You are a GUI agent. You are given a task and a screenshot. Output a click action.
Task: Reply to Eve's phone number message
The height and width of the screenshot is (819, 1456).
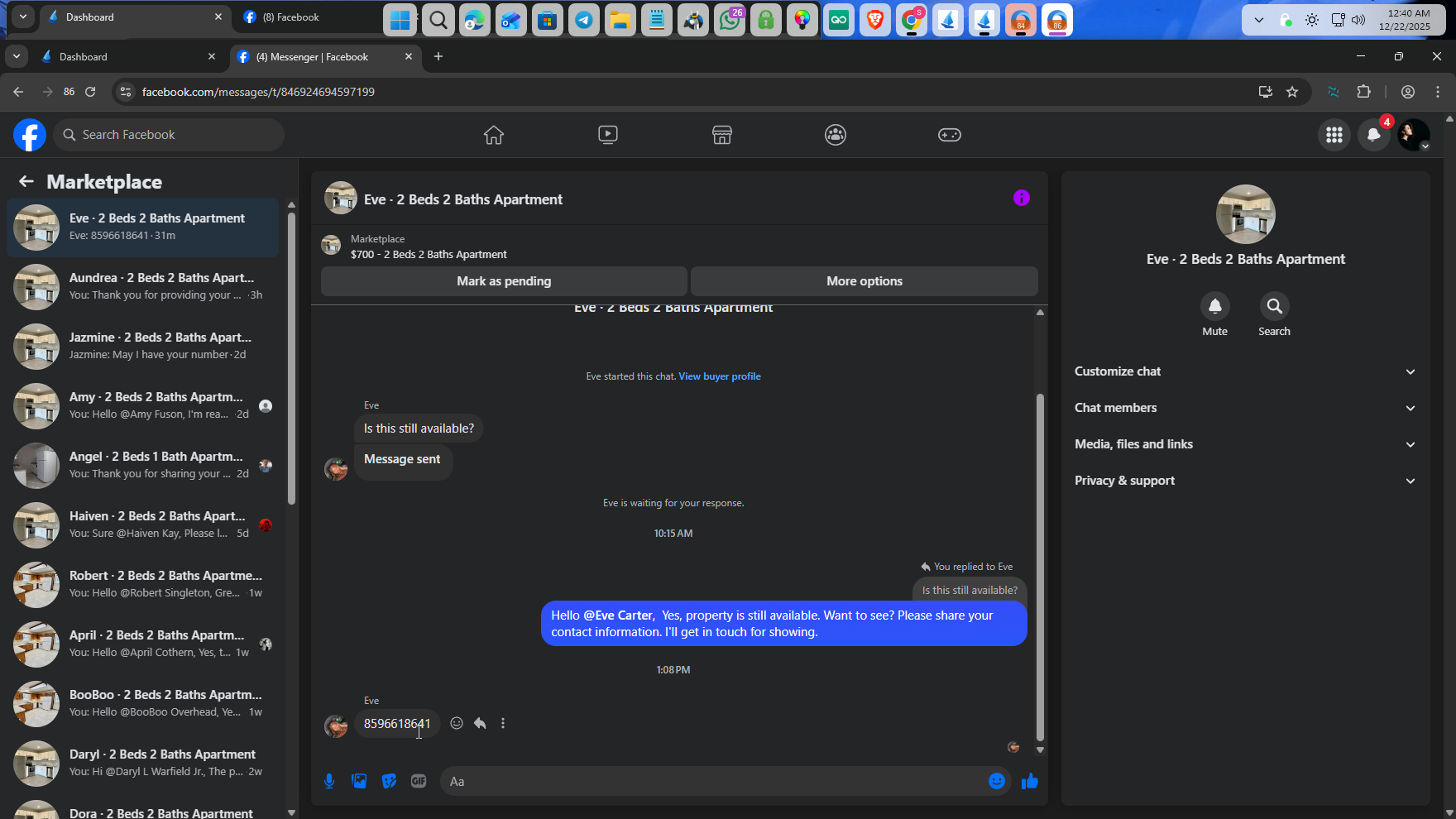tap(480, 723)
